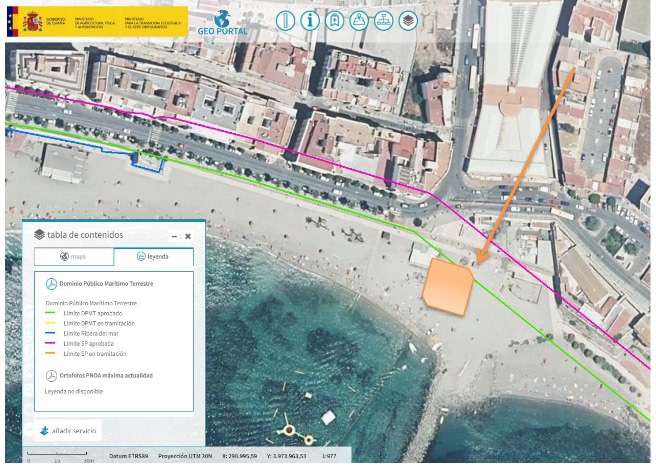
Task: Switch to the mapa tab
Action: (74, 257)
